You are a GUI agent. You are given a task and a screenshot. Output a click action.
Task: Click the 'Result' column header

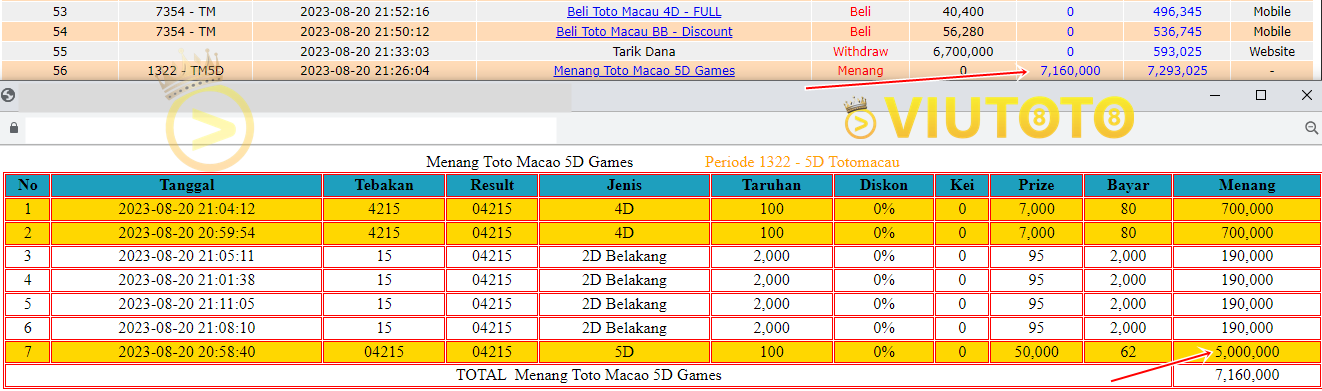[492, 185]
